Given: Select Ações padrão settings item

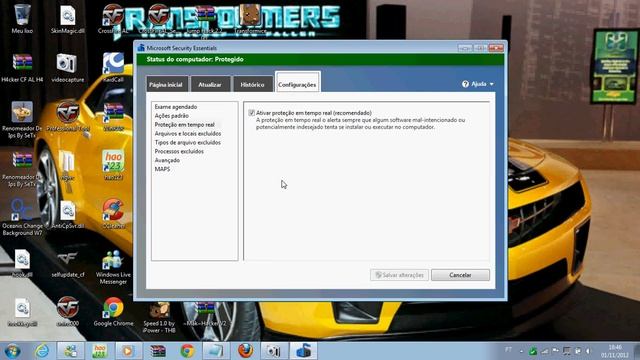Looking at the screenshot, I should click(171, 116).
